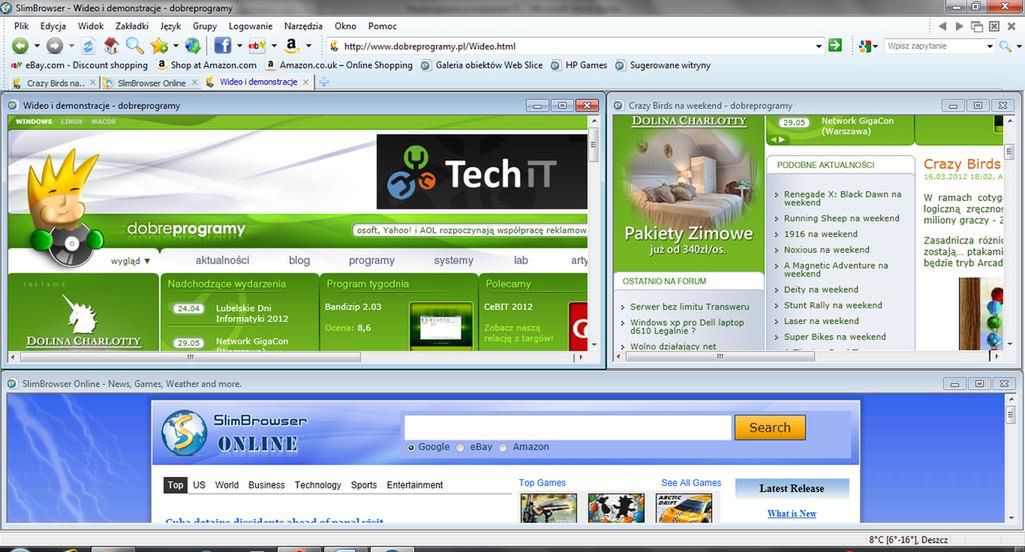The width and height of the screenshot is (1025, 552).
Task: Open the Grupy menu
Action: [205, 26]
